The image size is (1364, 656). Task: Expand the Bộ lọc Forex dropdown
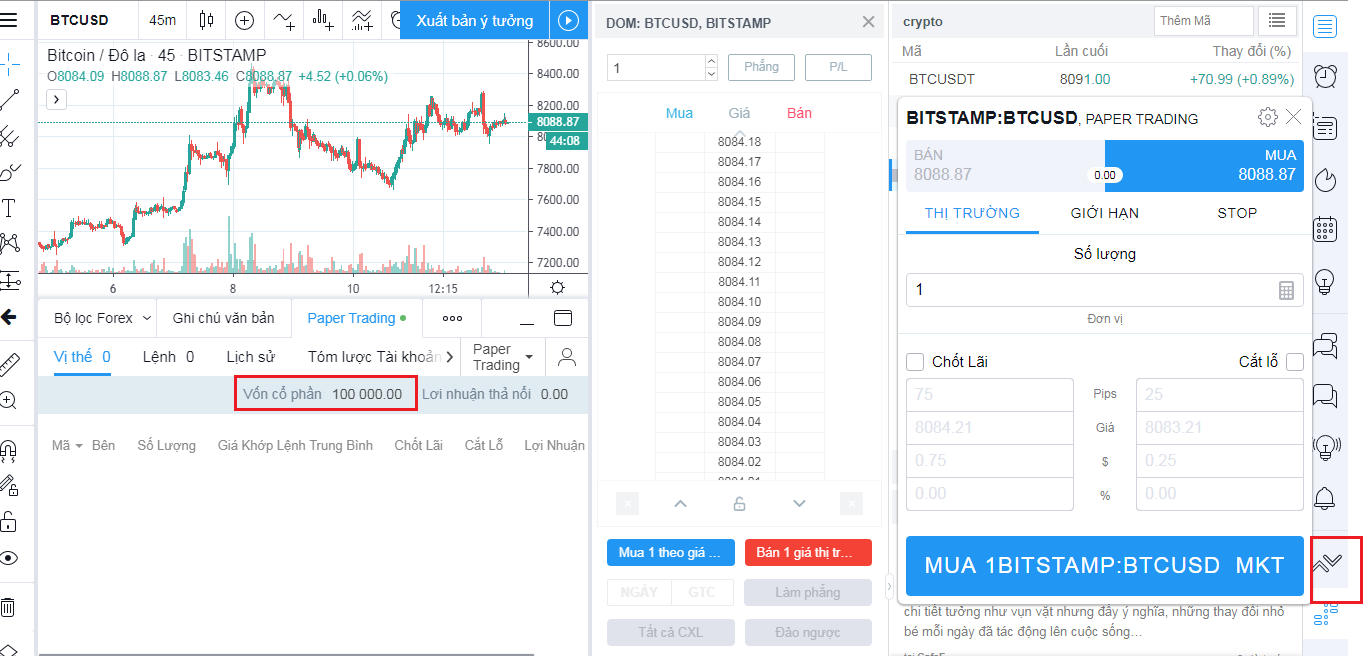tap(103, 318)
